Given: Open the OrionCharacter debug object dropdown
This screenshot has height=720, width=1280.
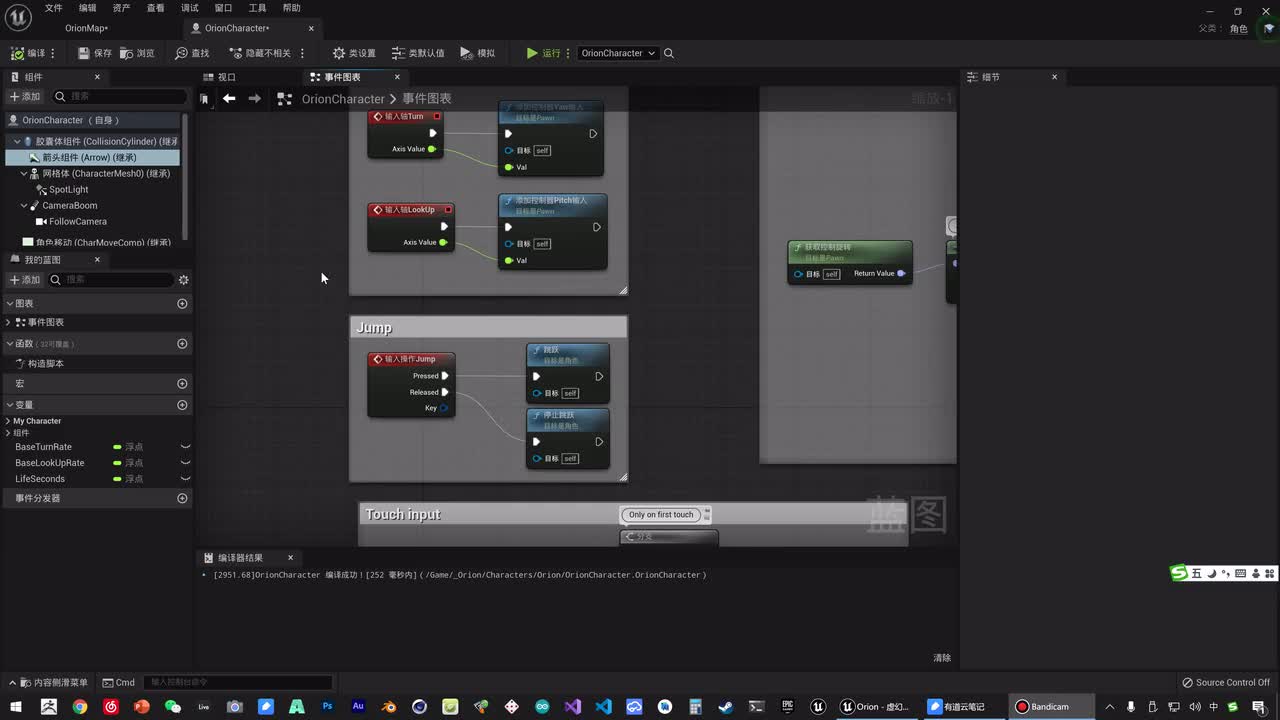Looking at the screenshot, I should (x=618, y=53).
